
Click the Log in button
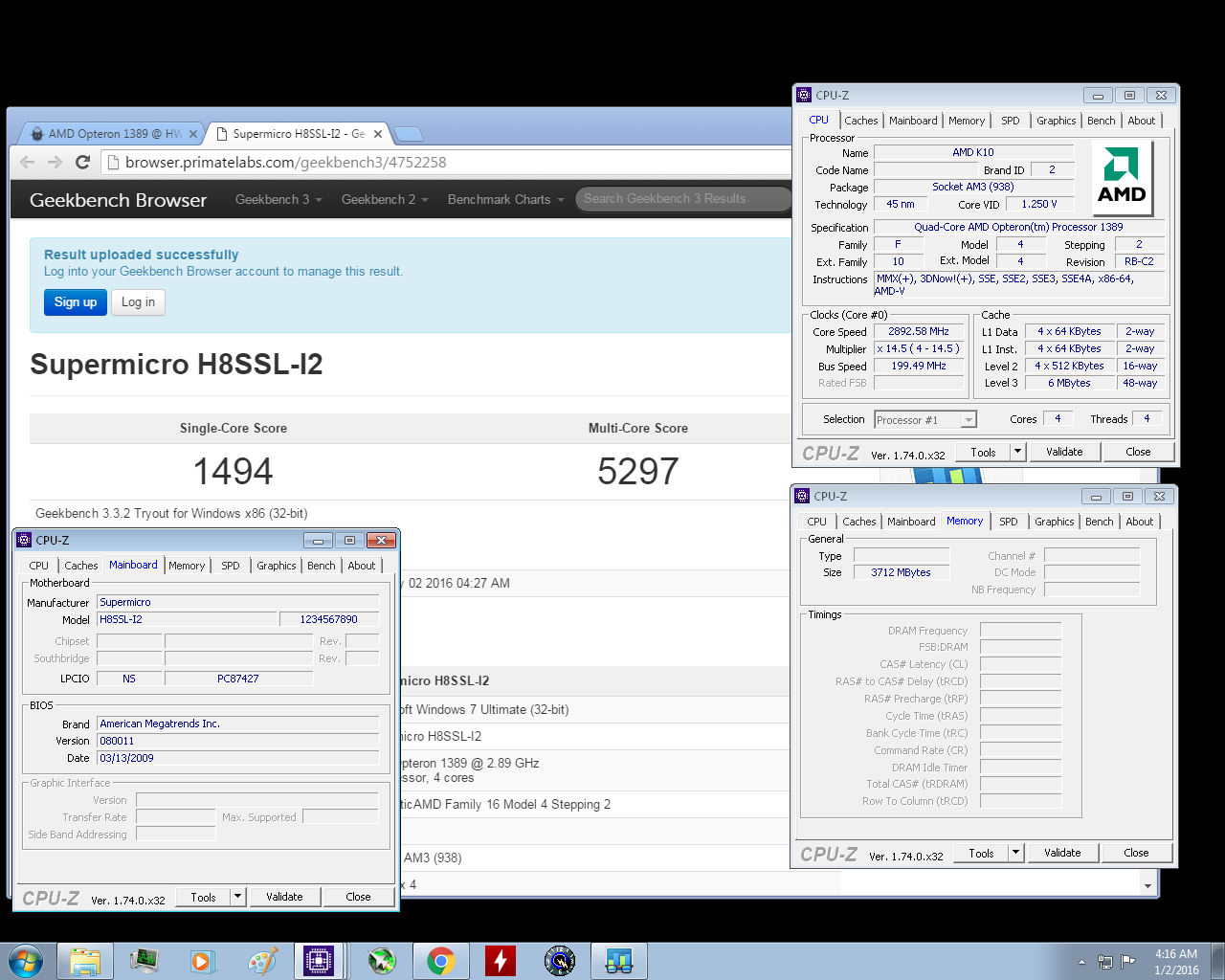pos(138,302)
